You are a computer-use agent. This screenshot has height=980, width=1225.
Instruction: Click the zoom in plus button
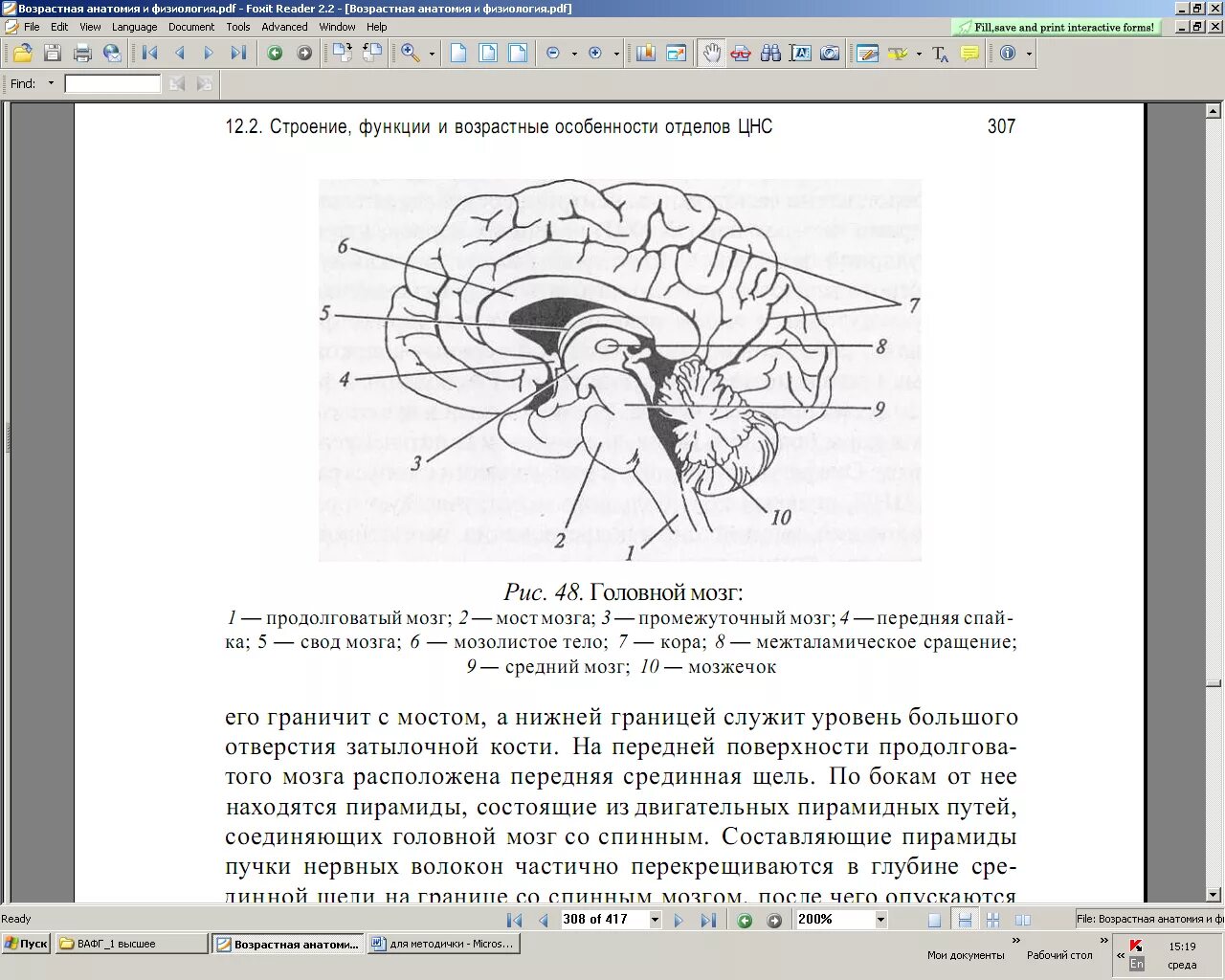[x=595, y=54]
